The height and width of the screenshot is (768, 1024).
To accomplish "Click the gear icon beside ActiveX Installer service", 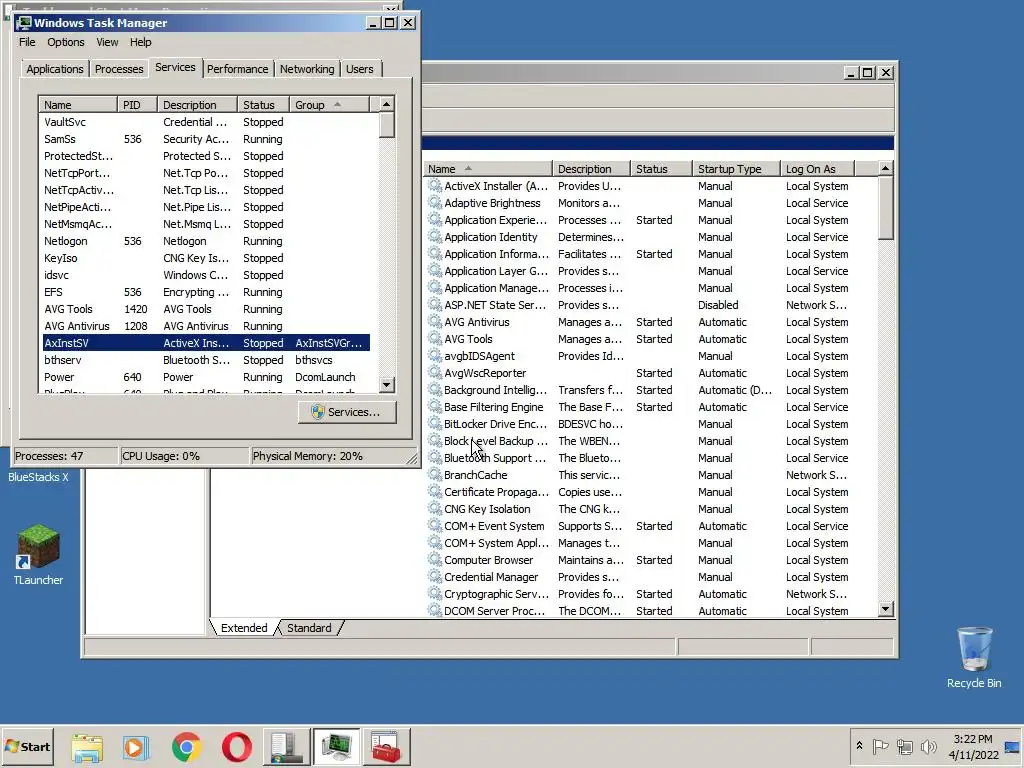I will 434,185.
